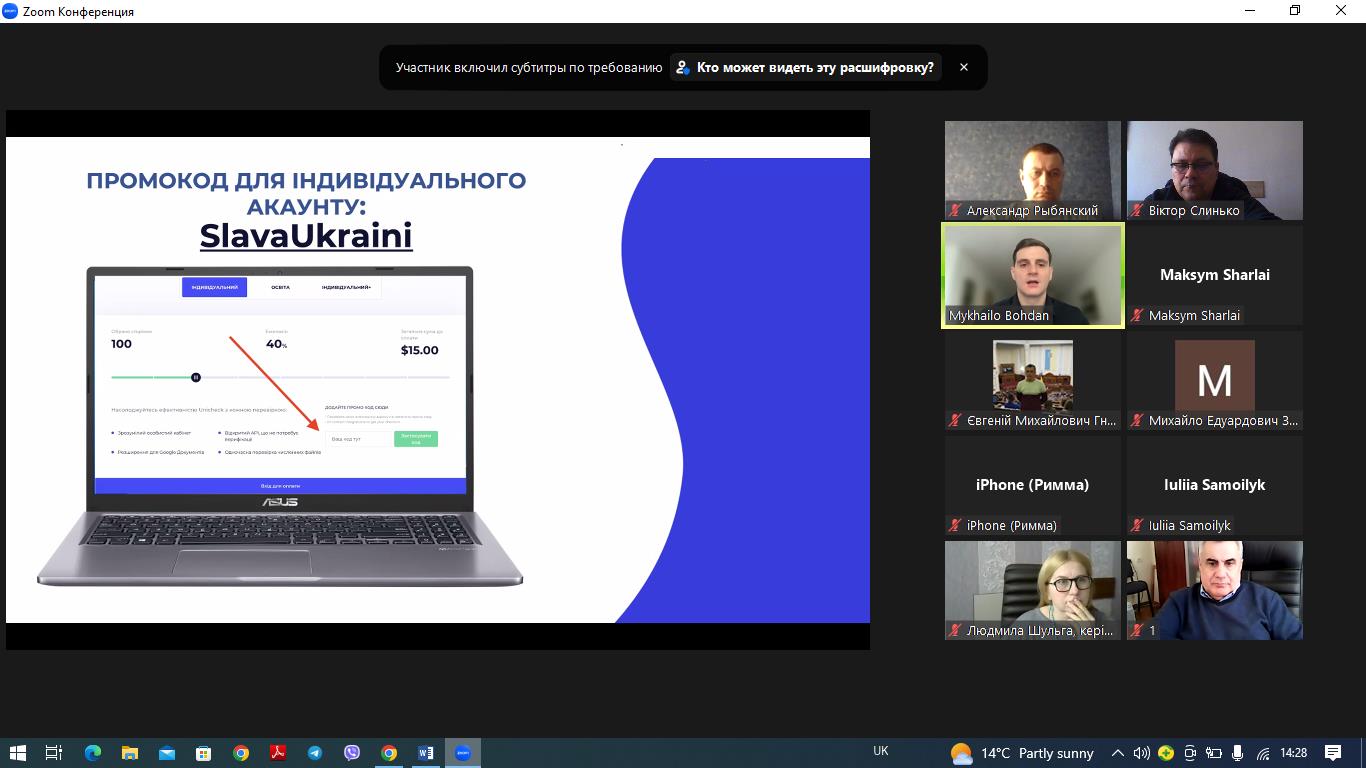The height and width of the screenshot is (768, 1366).
Task: Click muted mic icon beside Iuliia Samoilyk label
Action: pyautogui.click(x=1137, y=526)
